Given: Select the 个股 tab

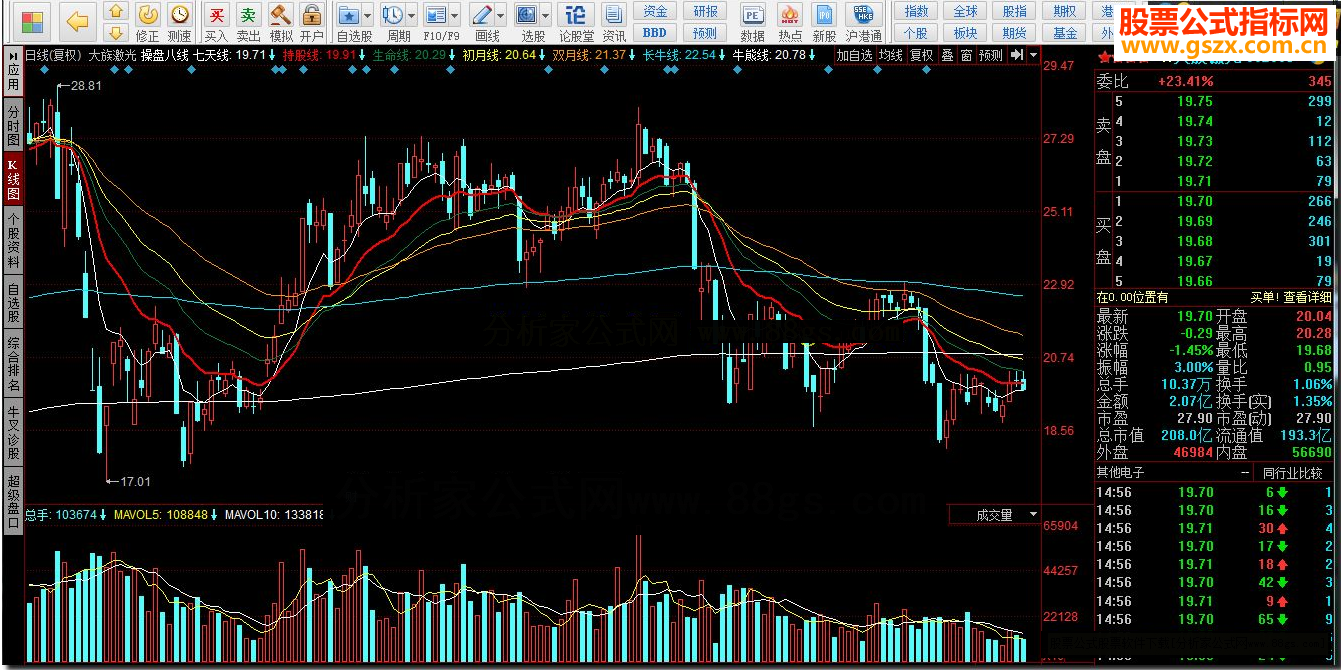Looking at the screenshot, I should 916,33.
